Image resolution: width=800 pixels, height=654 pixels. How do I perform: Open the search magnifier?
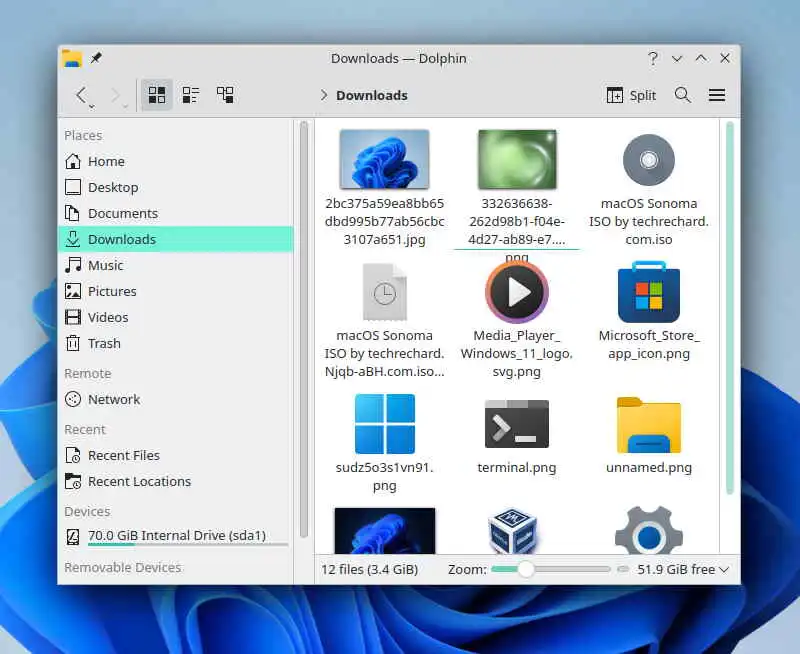coord(682,95)
